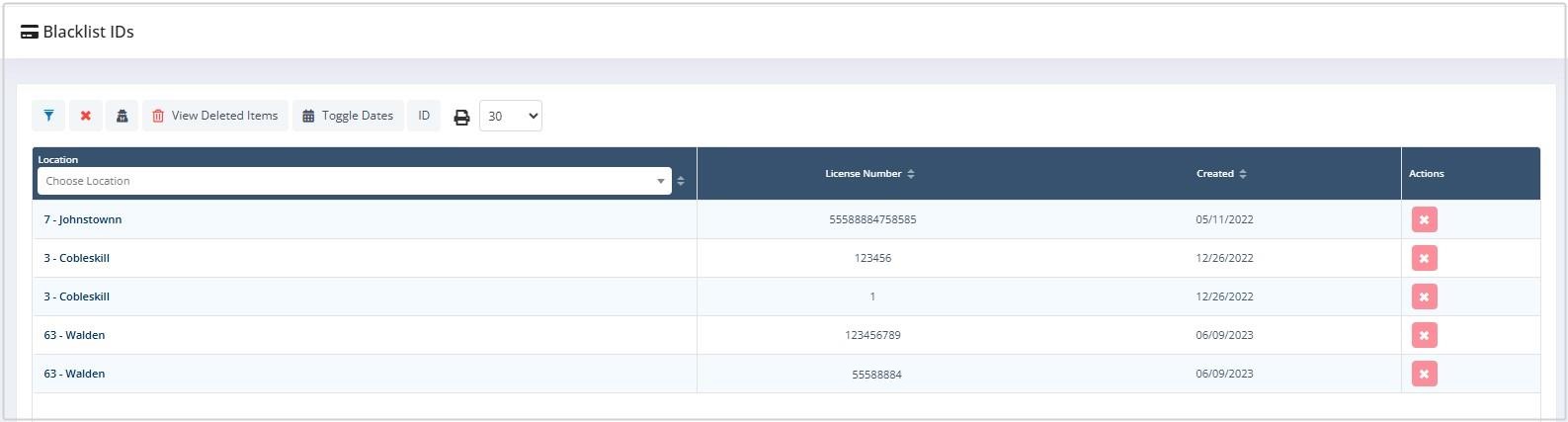
Task: Open the page size 30 dropdown
Action: [x=511, y=116]
